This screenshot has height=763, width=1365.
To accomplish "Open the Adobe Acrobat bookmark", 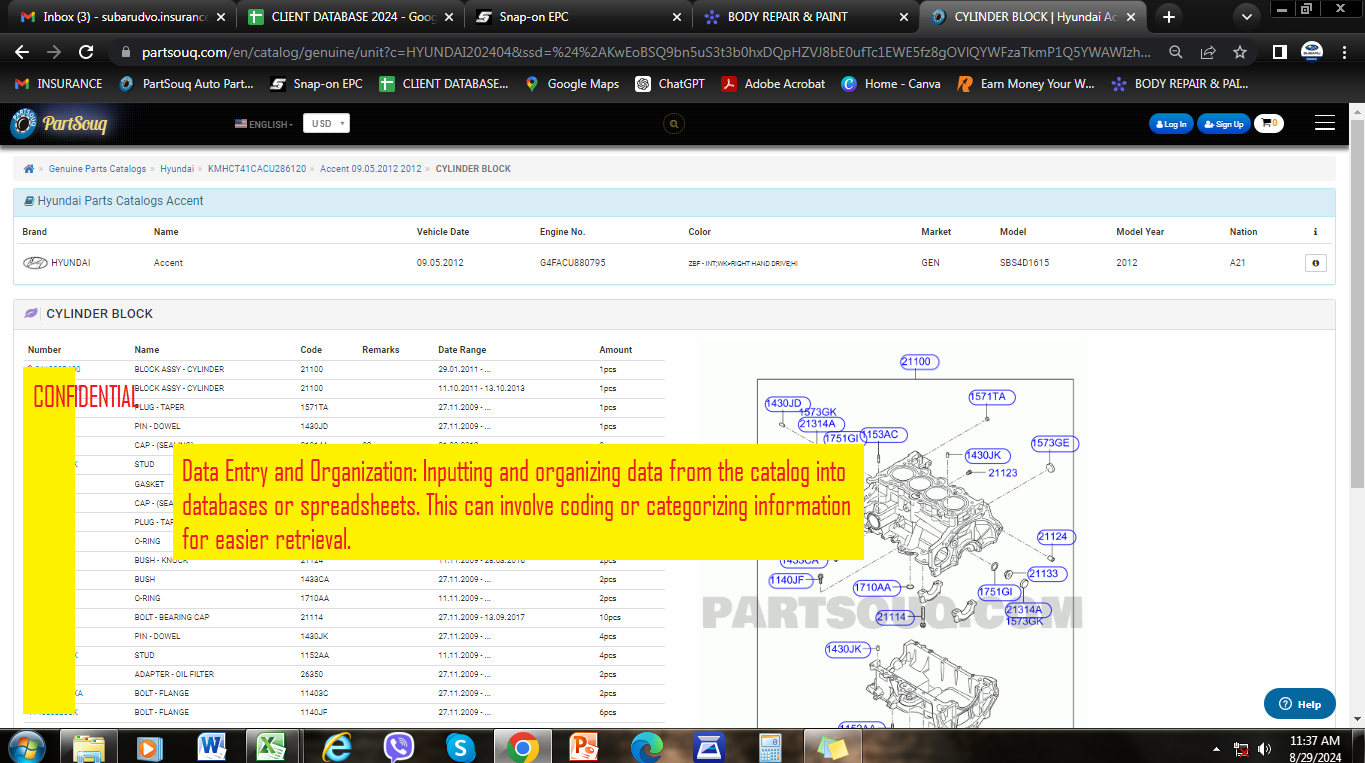I will point(774,84).
